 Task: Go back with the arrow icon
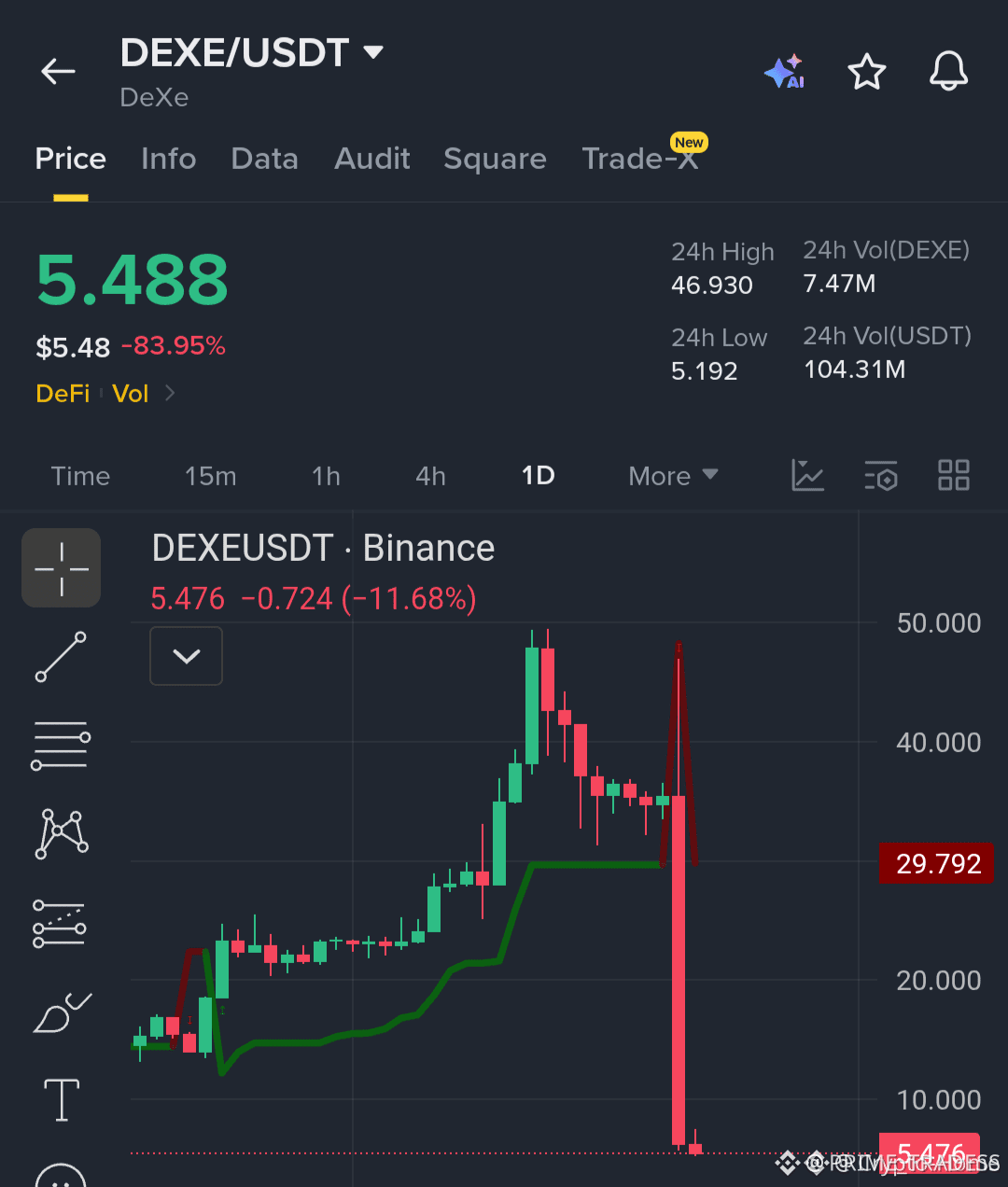[58, 71]
